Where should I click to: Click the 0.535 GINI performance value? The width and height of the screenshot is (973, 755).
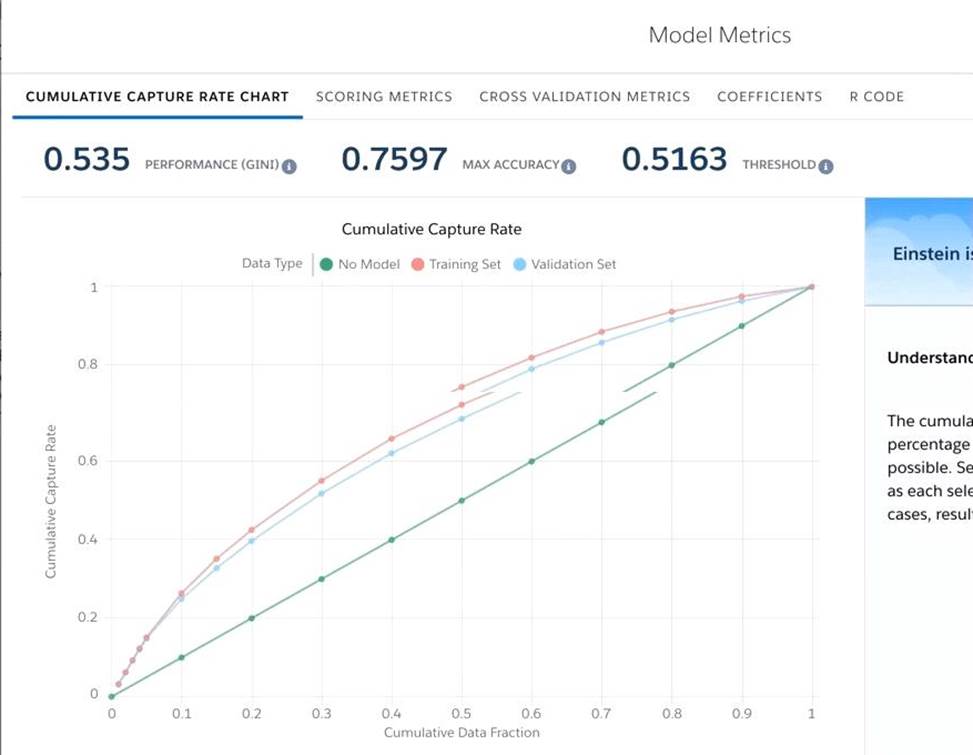pos(87,159)
